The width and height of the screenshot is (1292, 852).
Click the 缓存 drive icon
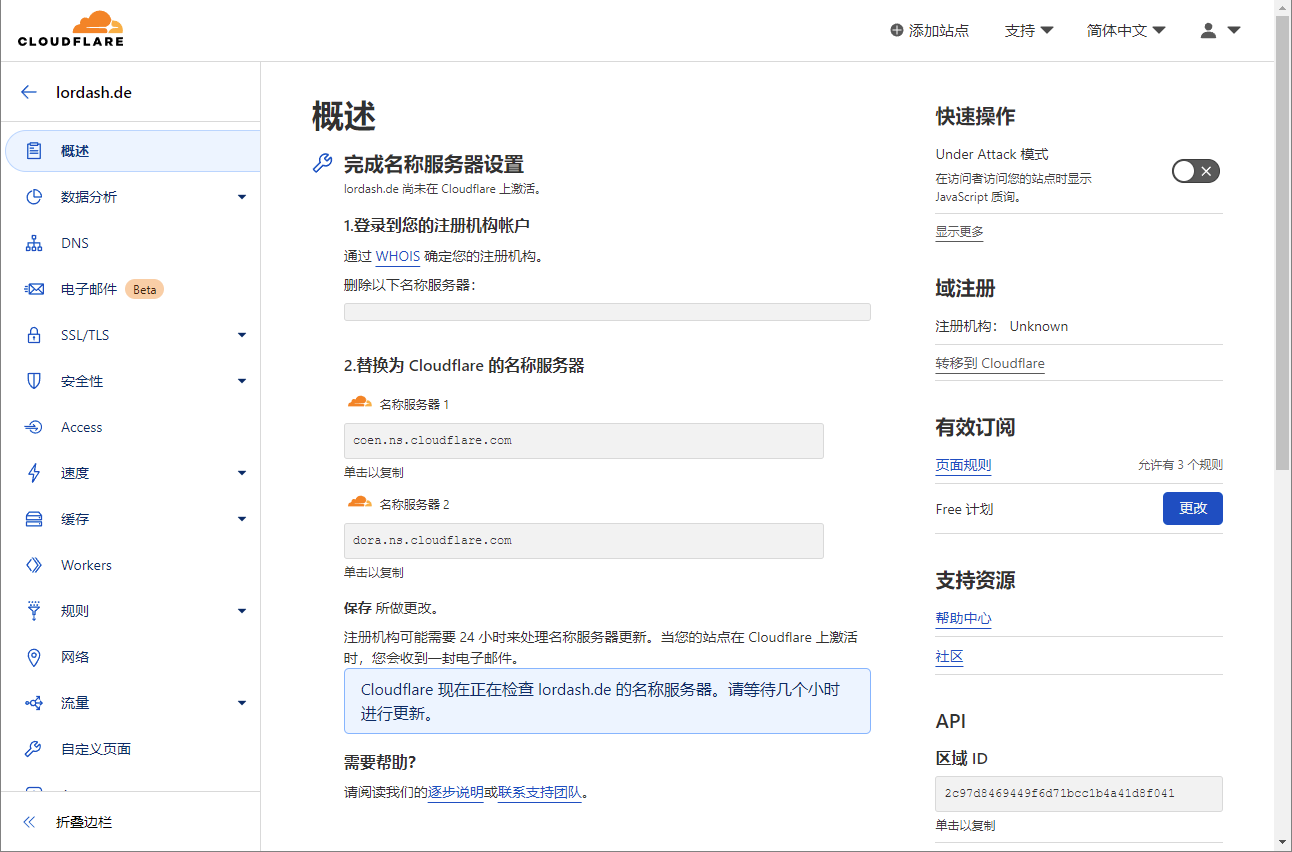click(34, 519)
